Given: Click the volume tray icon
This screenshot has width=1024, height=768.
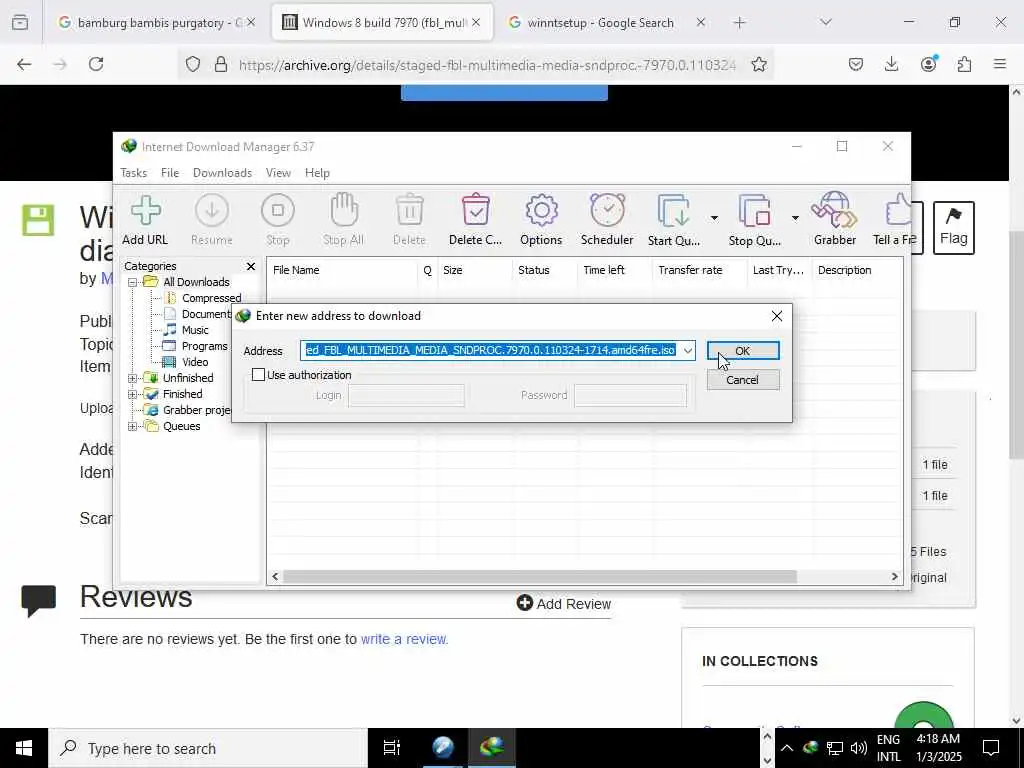Looking at the screenshot, I should 859,748.
